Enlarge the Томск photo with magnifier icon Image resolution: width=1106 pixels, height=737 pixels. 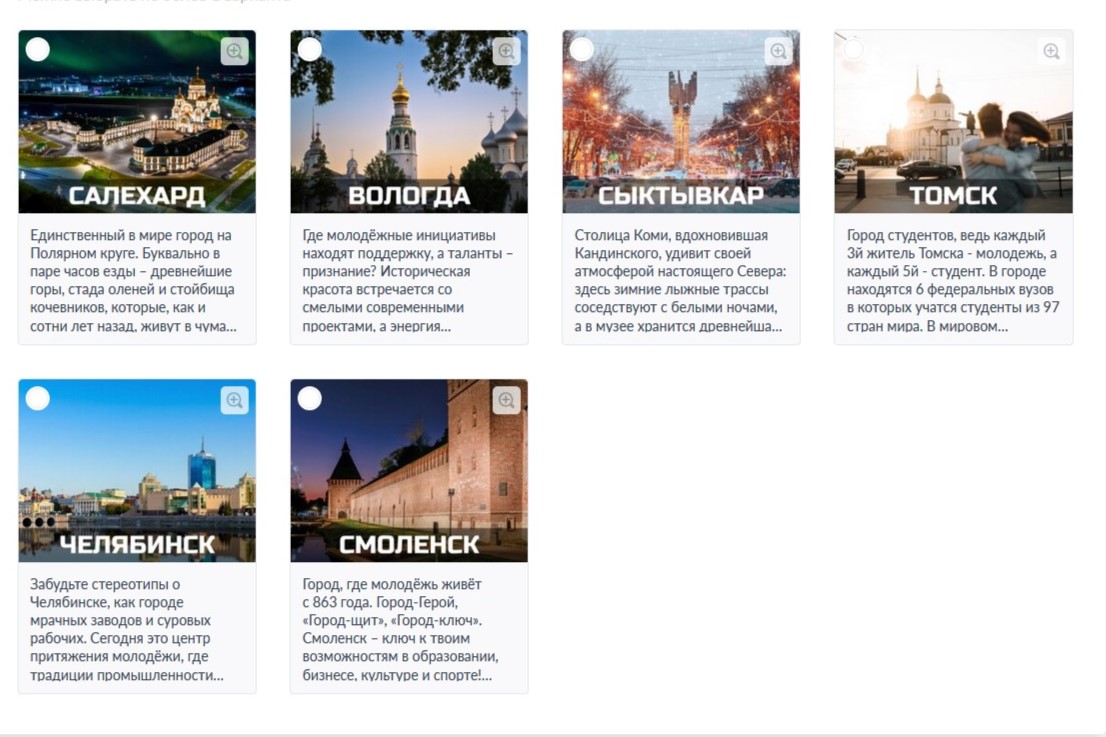pos(1051,51)
